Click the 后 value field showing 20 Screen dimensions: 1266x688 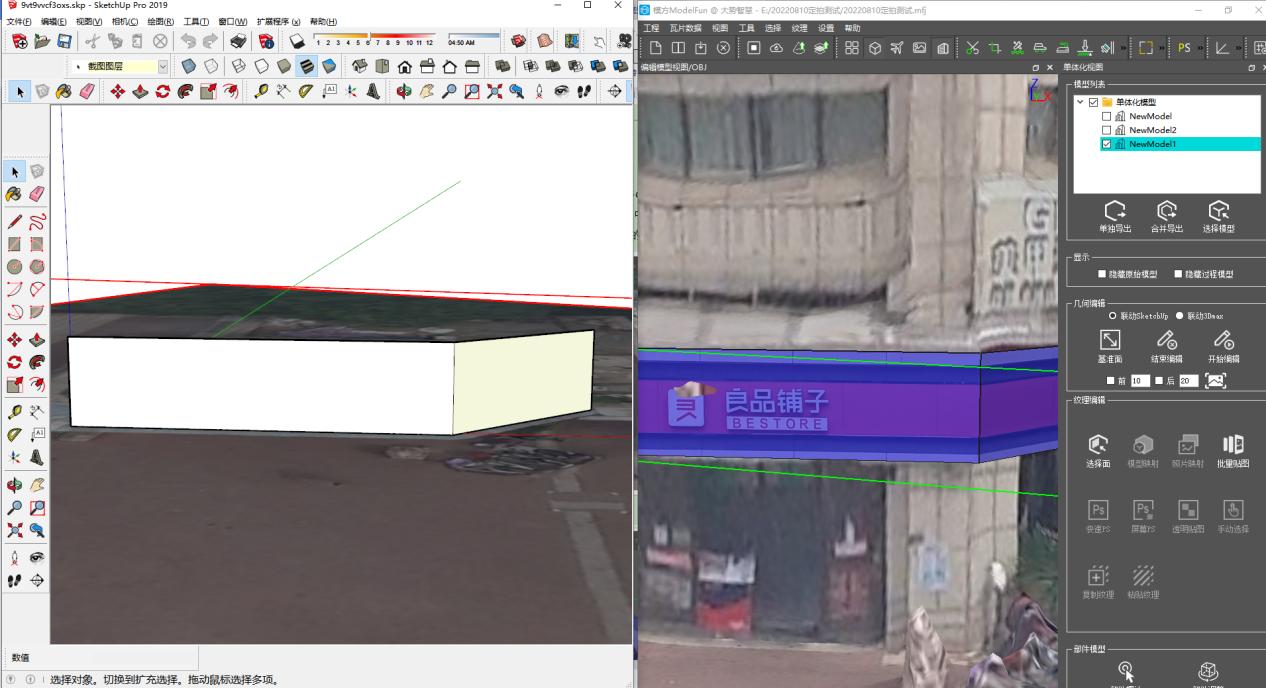[1188, 380]
